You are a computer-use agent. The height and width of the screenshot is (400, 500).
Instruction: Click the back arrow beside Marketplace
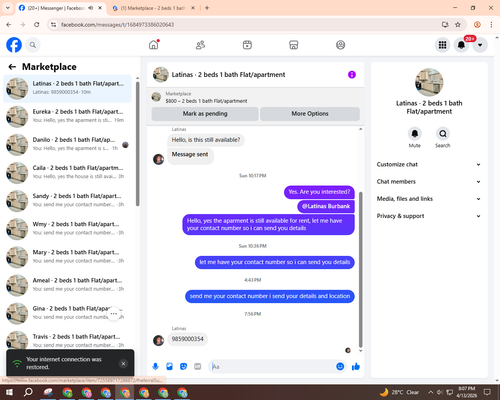click(x=12, y=67)
